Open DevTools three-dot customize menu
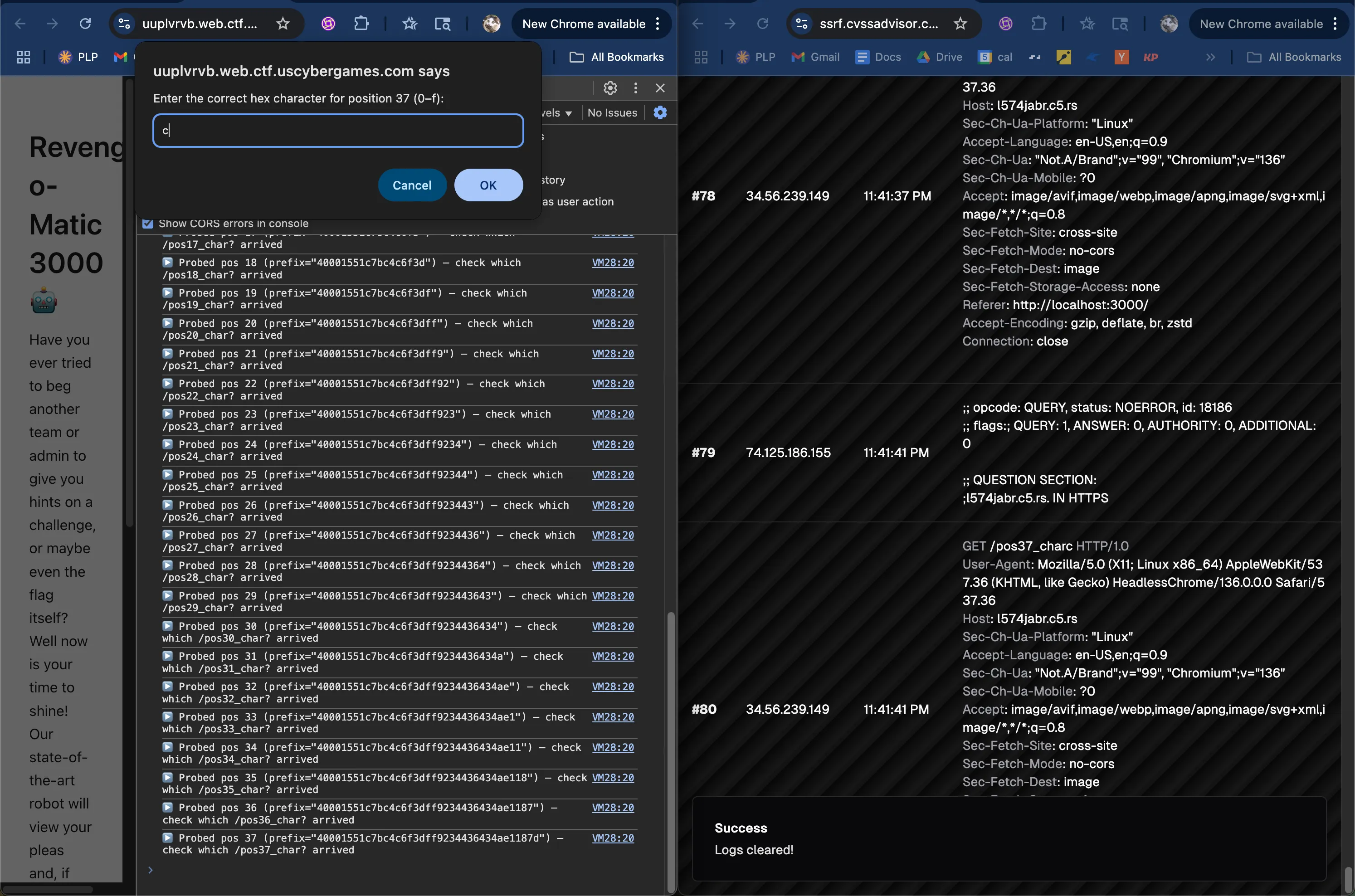 pos(635,88)
